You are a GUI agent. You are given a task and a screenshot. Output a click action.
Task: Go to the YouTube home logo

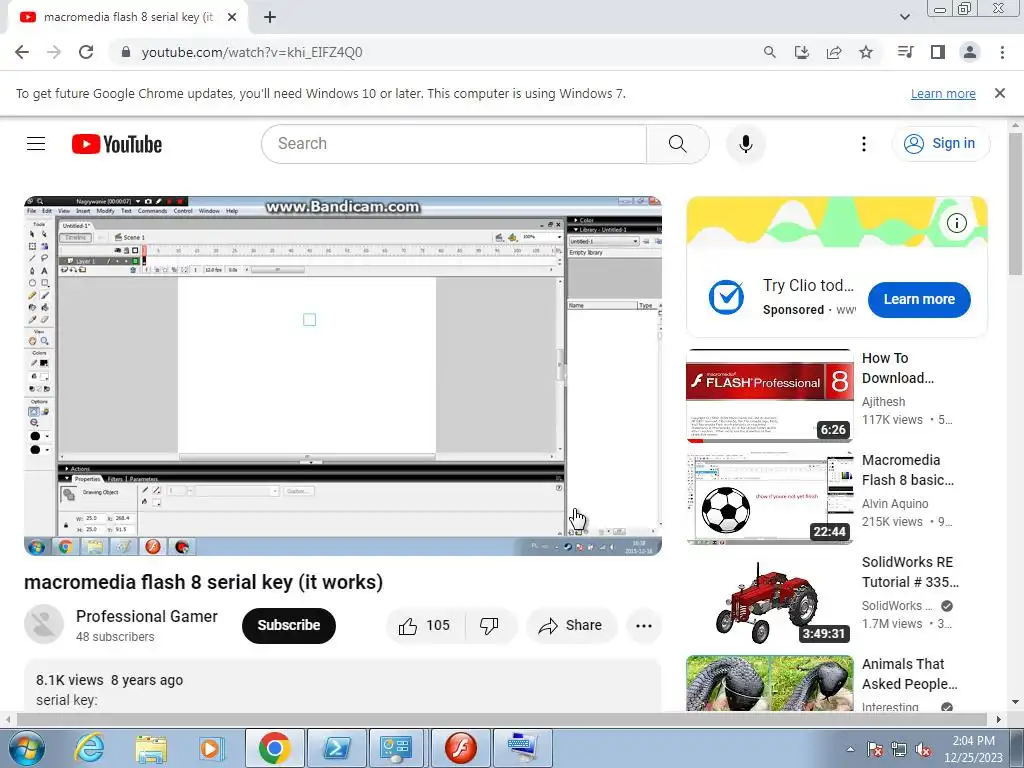[117, 144]
